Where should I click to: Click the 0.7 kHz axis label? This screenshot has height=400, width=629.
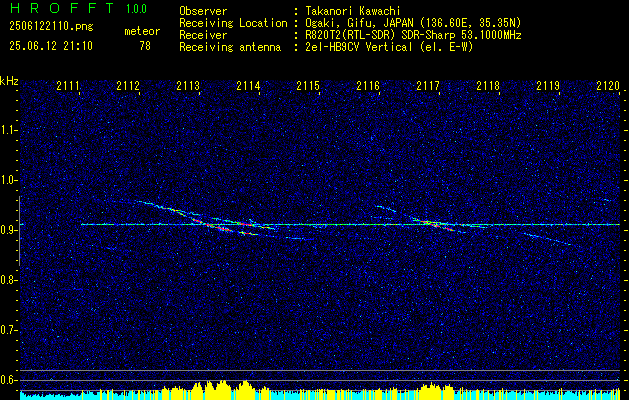coord(8,330)
